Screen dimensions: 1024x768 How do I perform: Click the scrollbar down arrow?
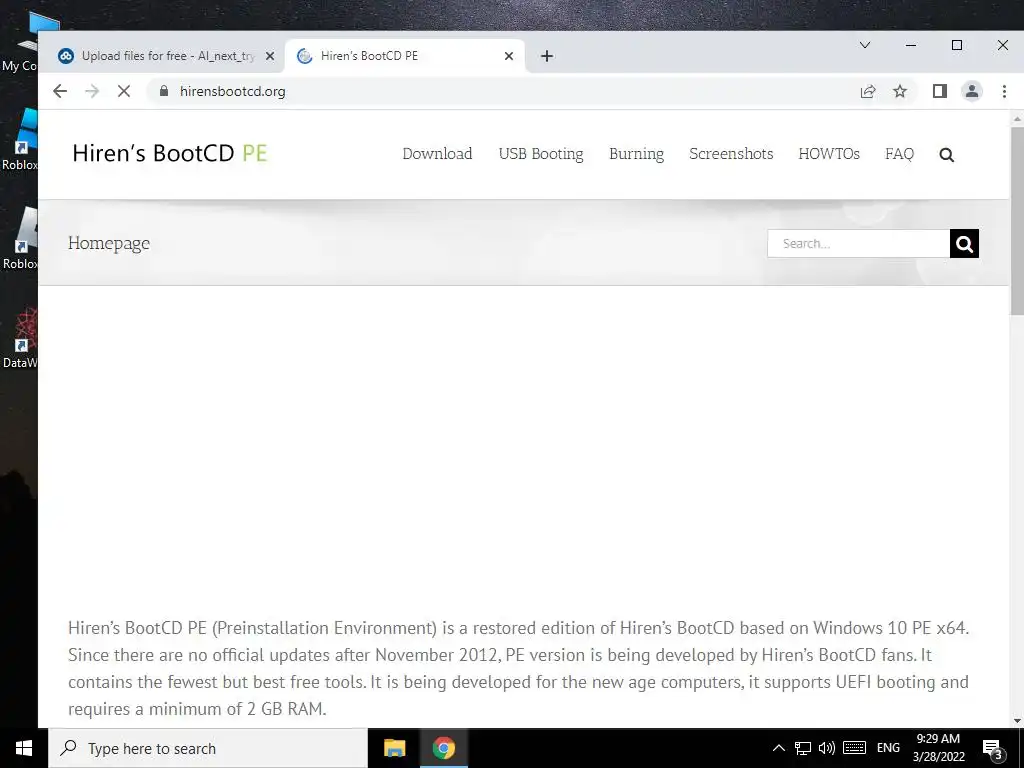[x=1017, y=721]
